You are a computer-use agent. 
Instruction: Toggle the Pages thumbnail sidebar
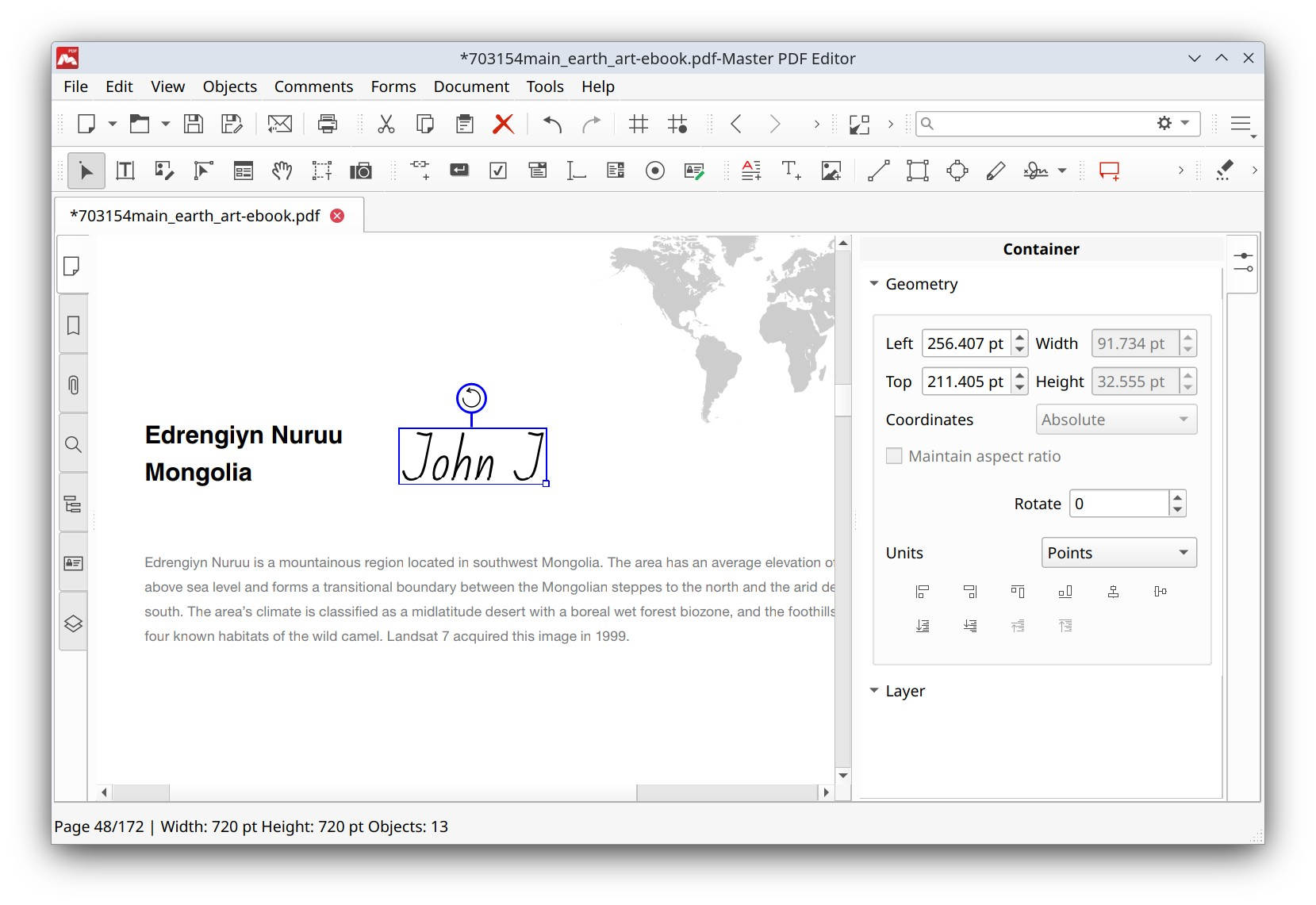(x=72, y=266)
